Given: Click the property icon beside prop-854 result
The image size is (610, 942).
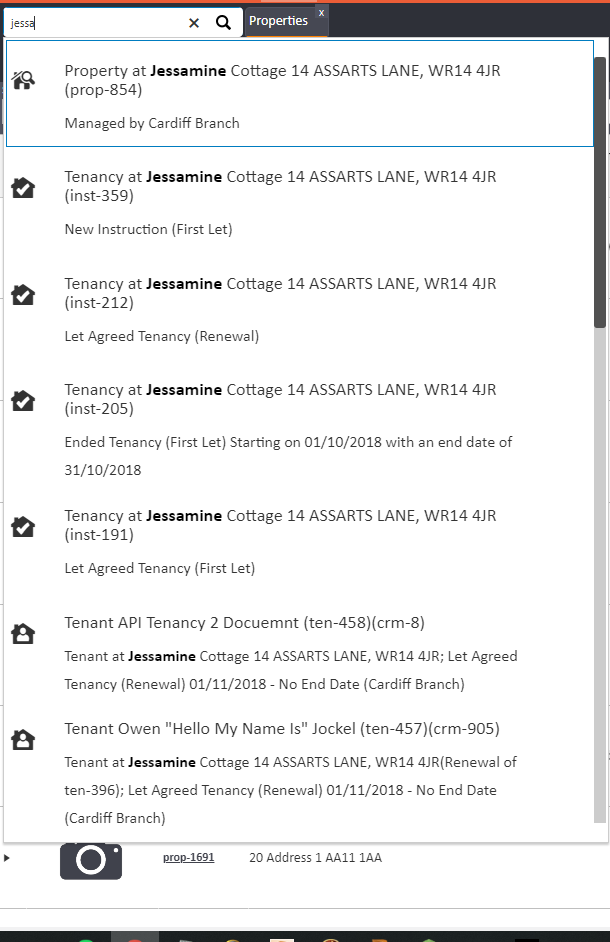Looking at the screenshot, I should [x=23, y=81].
